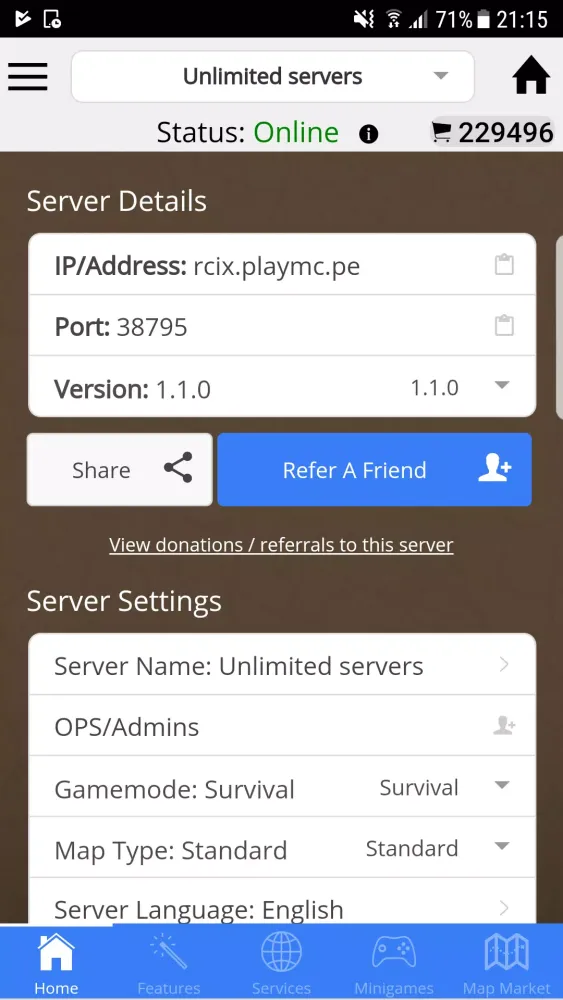Screen dimensions: 563x1000
Task: Open the status info icon
Action: [369, 134]
